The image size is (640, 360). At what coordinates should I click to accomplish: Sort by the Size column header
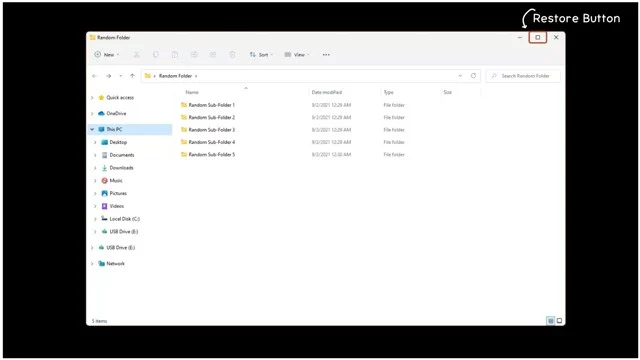click(x=448, y=93)
